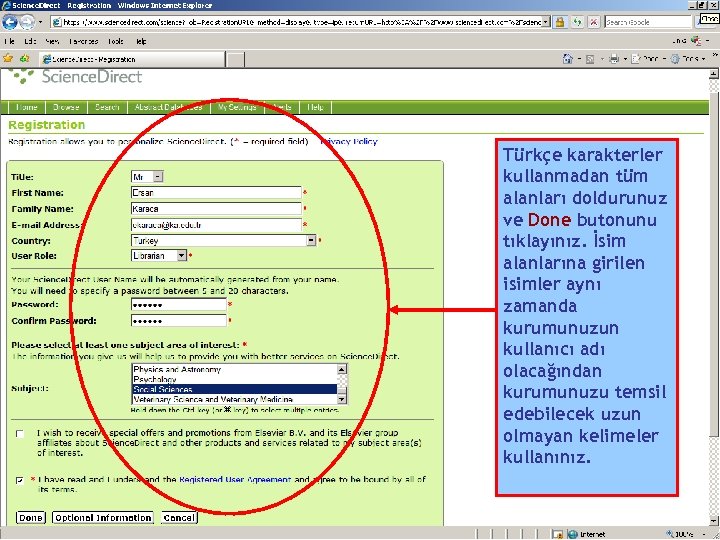Viewport: 720px width, 540px height.
Task: Open the Country dropdown showing Turkey
Action: point(311,240)
